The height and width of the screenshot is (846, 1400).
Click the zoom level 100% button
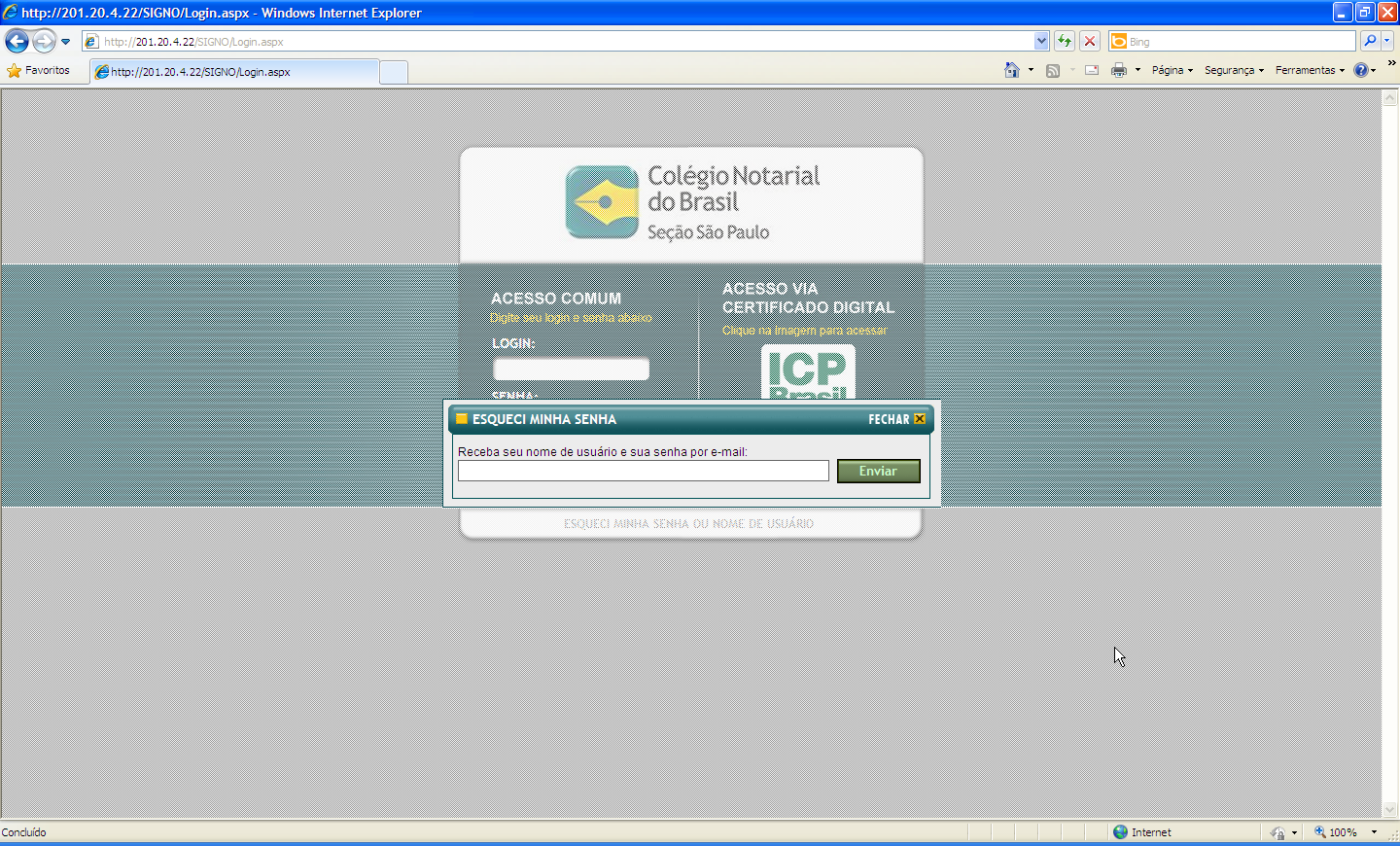click(1336, 832)
